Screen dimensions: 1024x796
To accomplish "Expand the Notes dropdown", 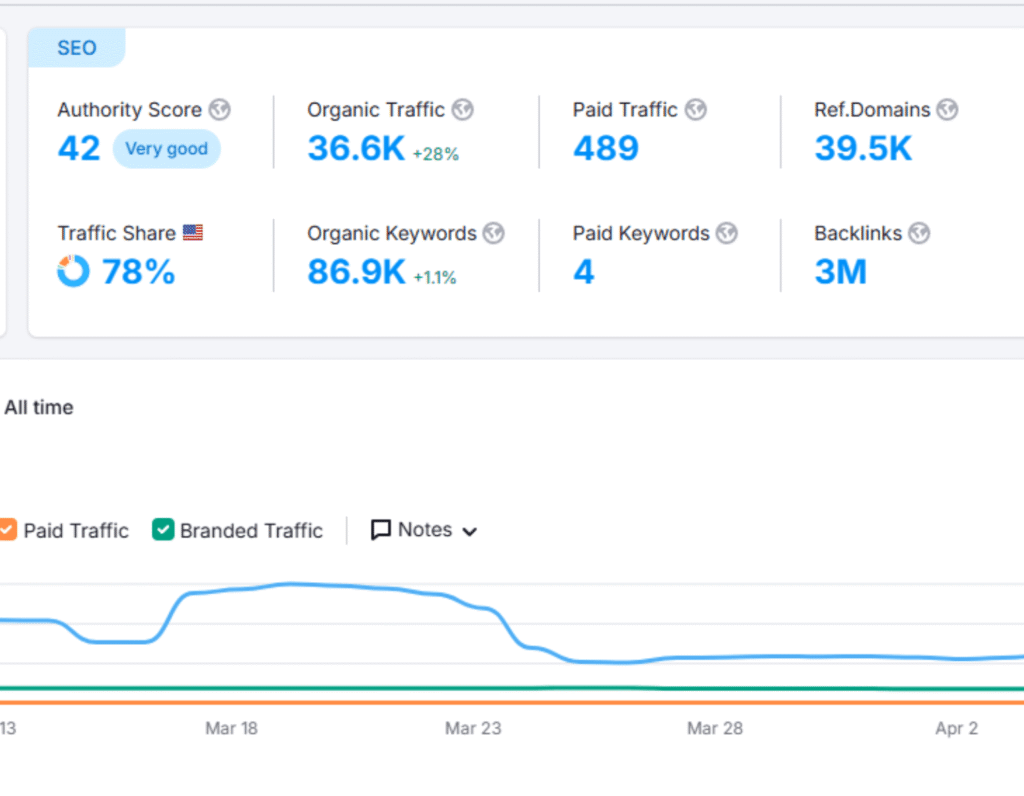I will (470, 531).
